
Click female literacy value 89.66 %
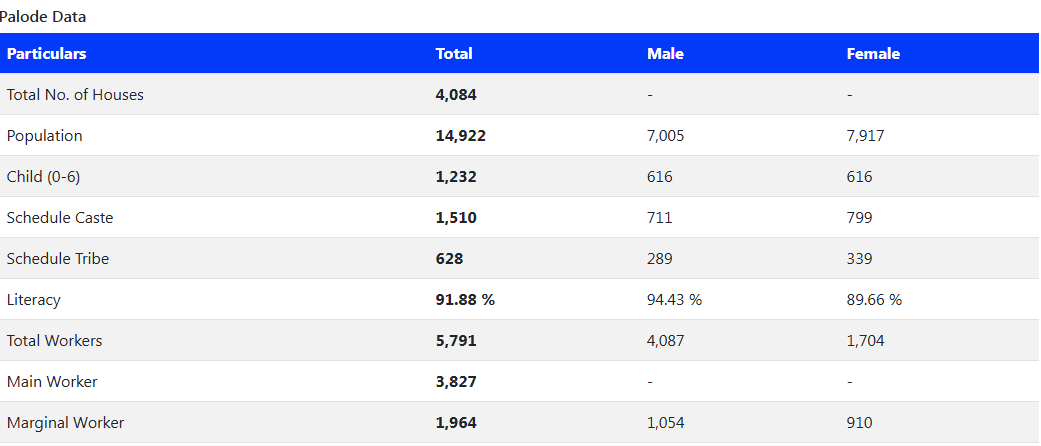coord(874,300)
